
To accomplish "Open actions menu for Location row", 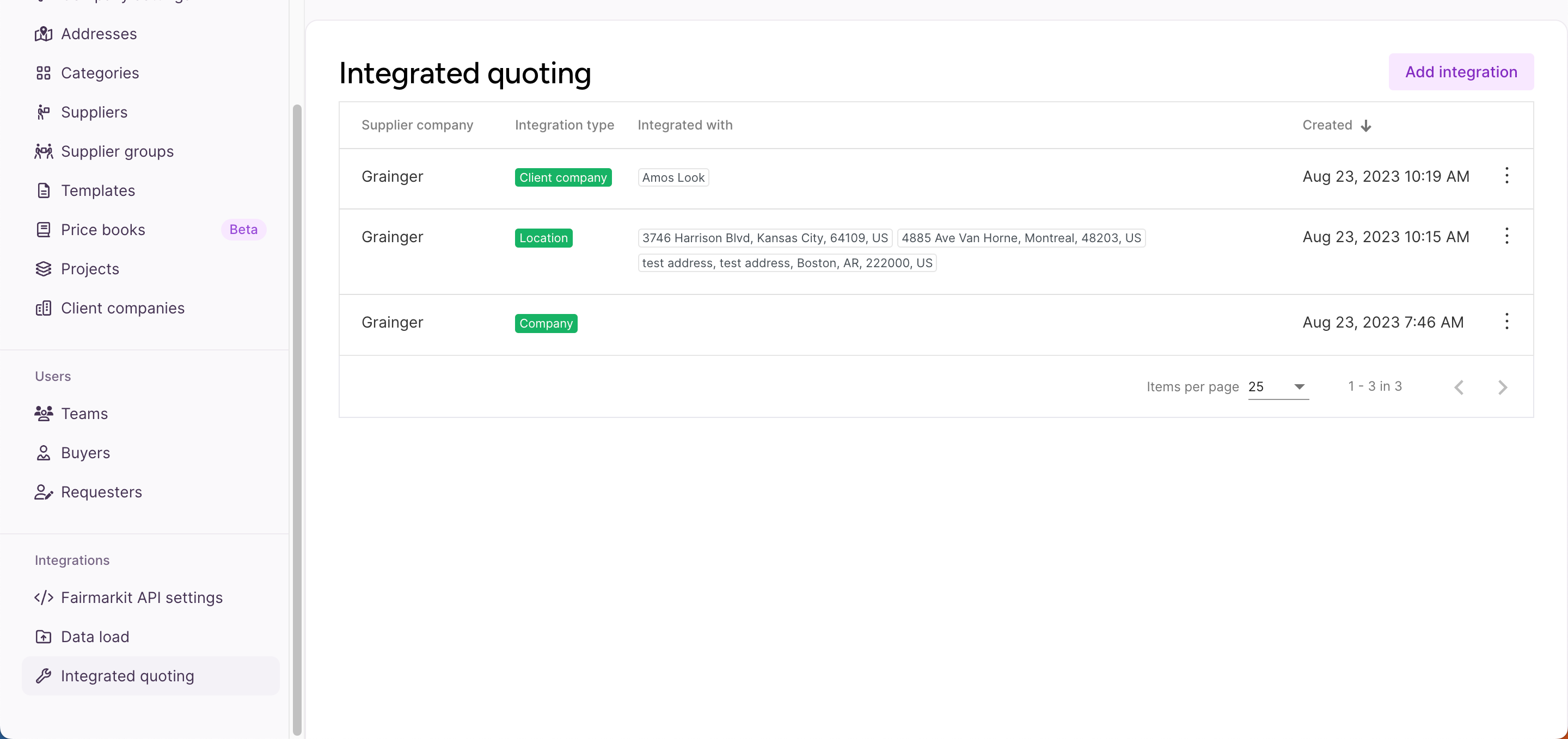I will (x=1506, y=236).
